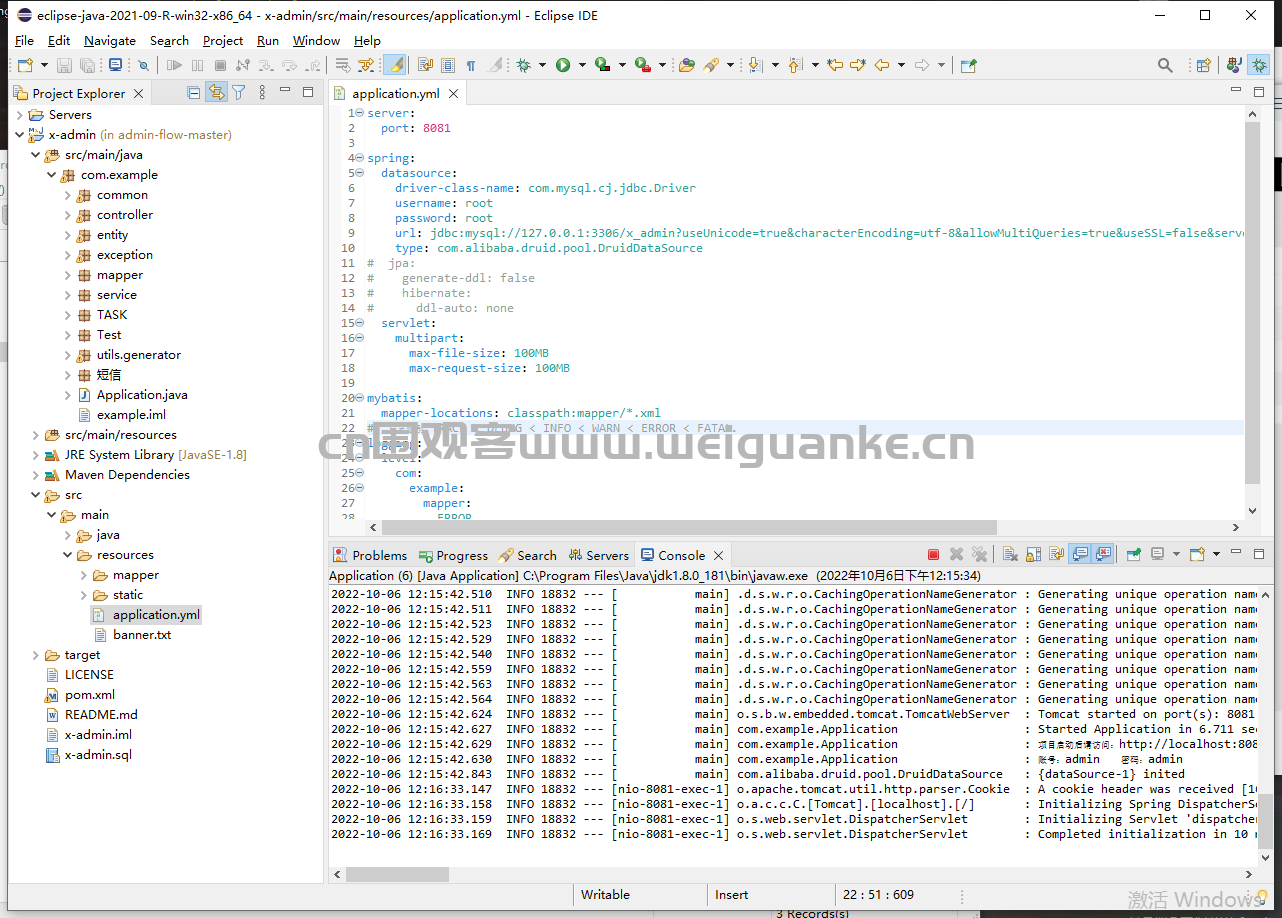Image resolution: width=1282 pixels, height=918 pixels.
Task: Toggle Link with Editor in Project Explorer
Action: (x=216, y=93)
